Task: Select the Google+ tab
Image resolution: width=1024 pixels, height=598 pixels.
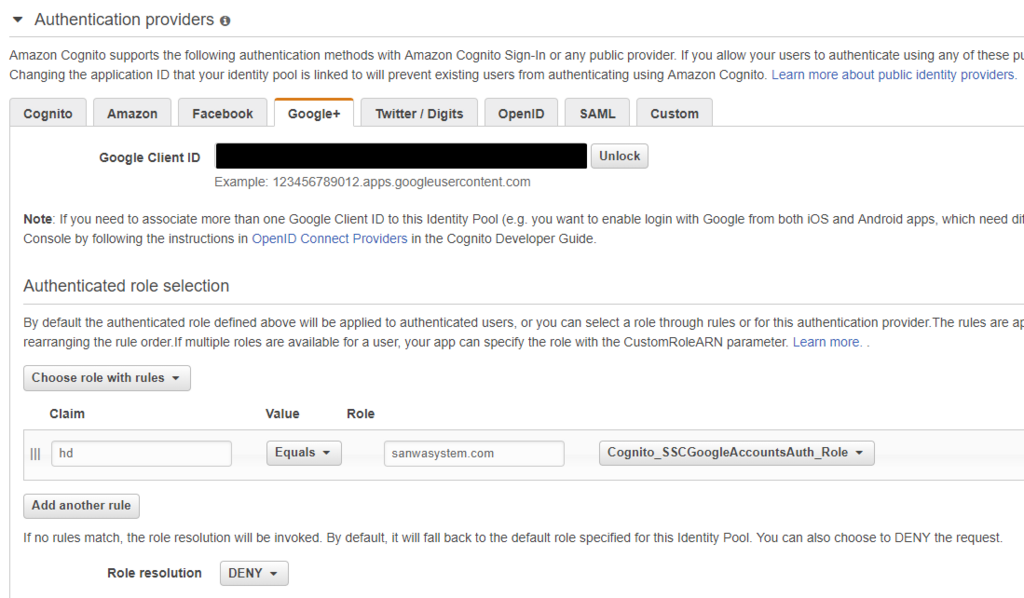Action: pyautogui.click(x=313, y=113)
